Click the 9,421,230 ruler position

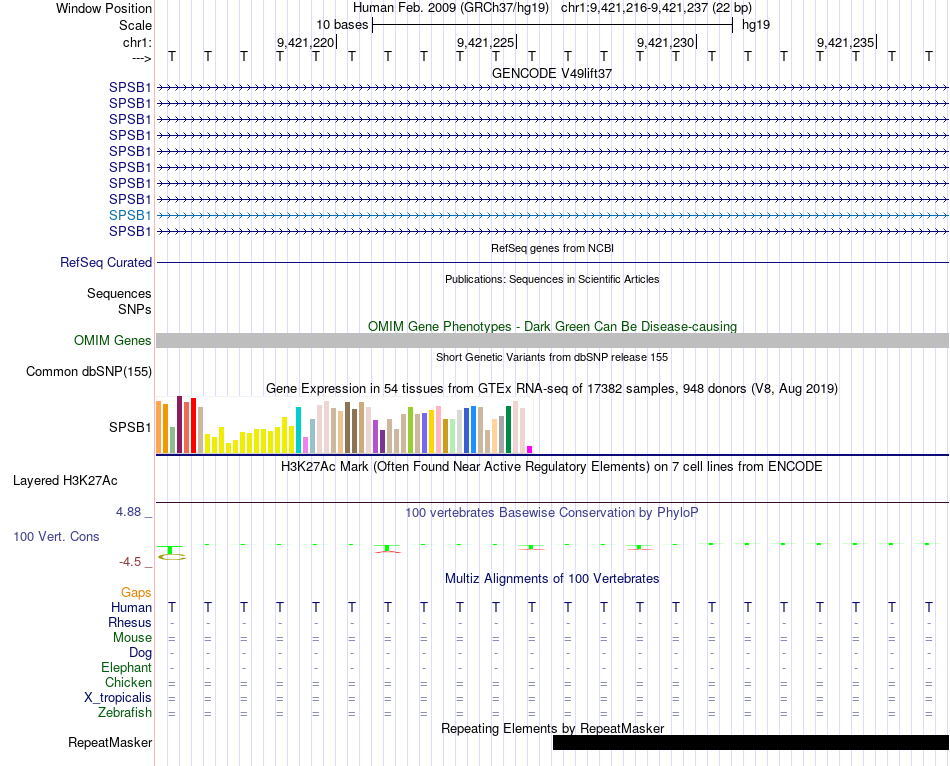pos(665,42)
